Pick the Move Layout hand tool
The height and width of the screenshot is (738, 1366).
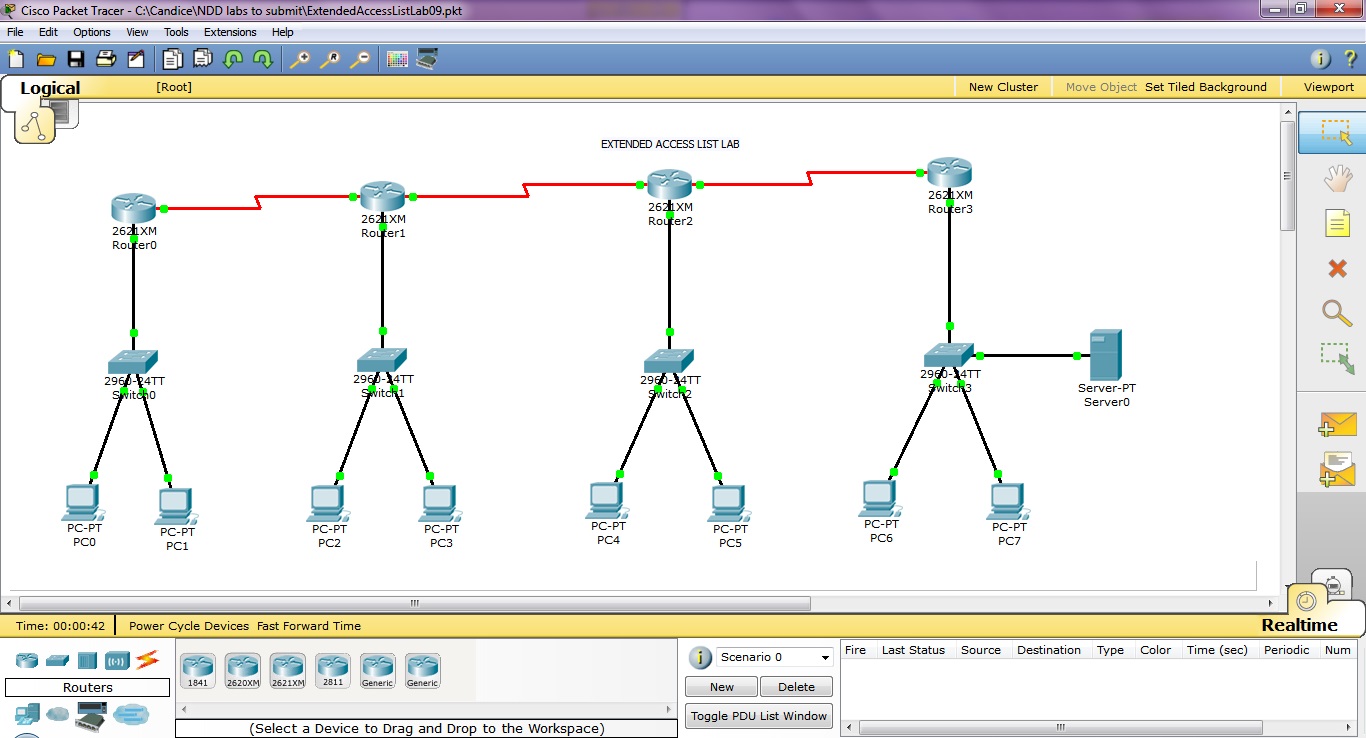(x=1337, y=179)
